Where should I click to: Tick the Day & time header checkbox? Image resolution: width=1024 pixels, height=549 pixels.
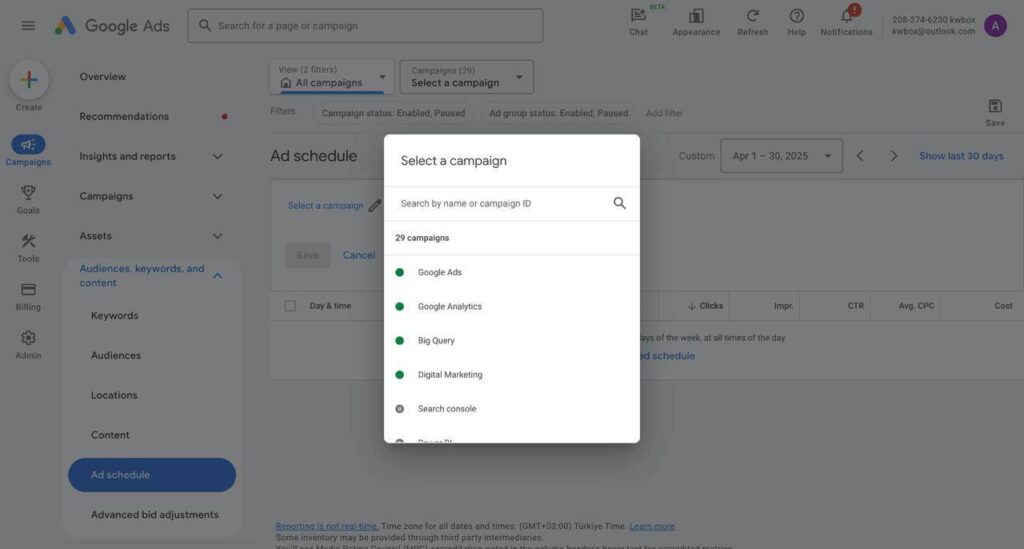[x=290, y=306]
